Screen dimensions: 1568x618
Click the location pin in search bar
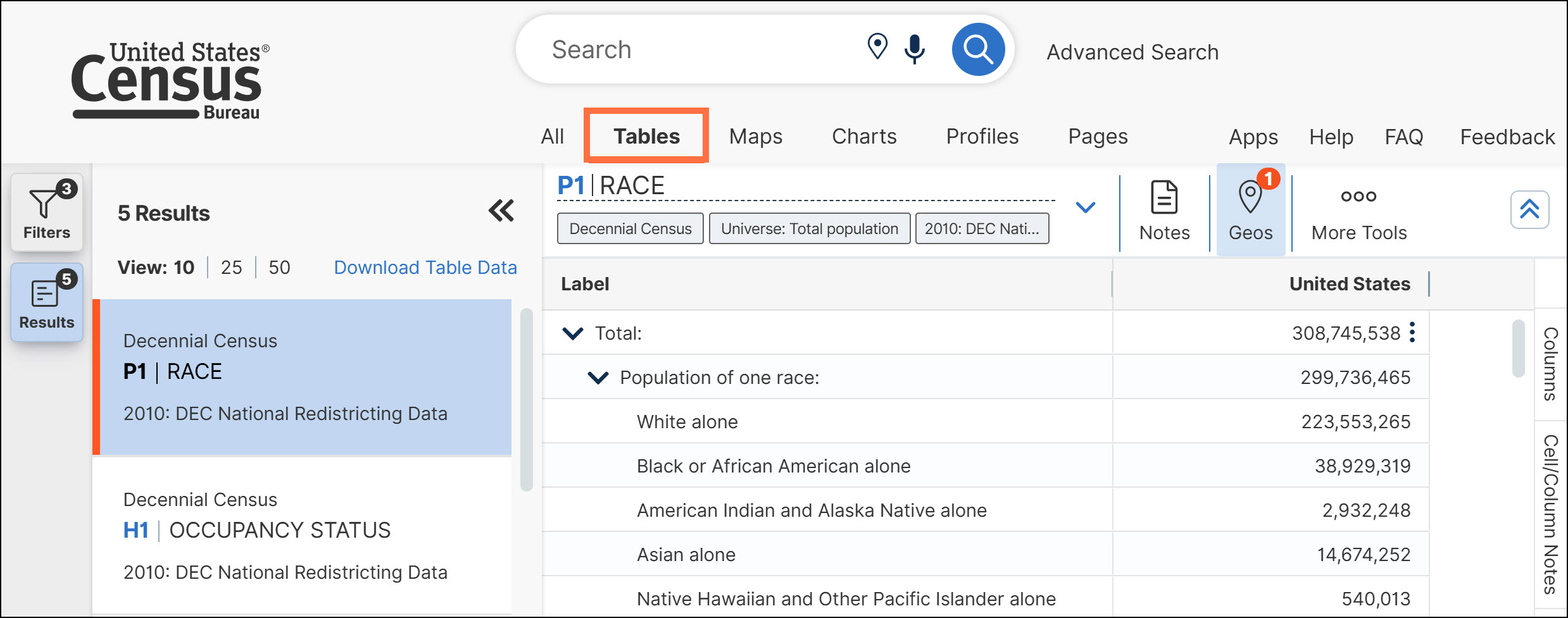pos(877,47)
